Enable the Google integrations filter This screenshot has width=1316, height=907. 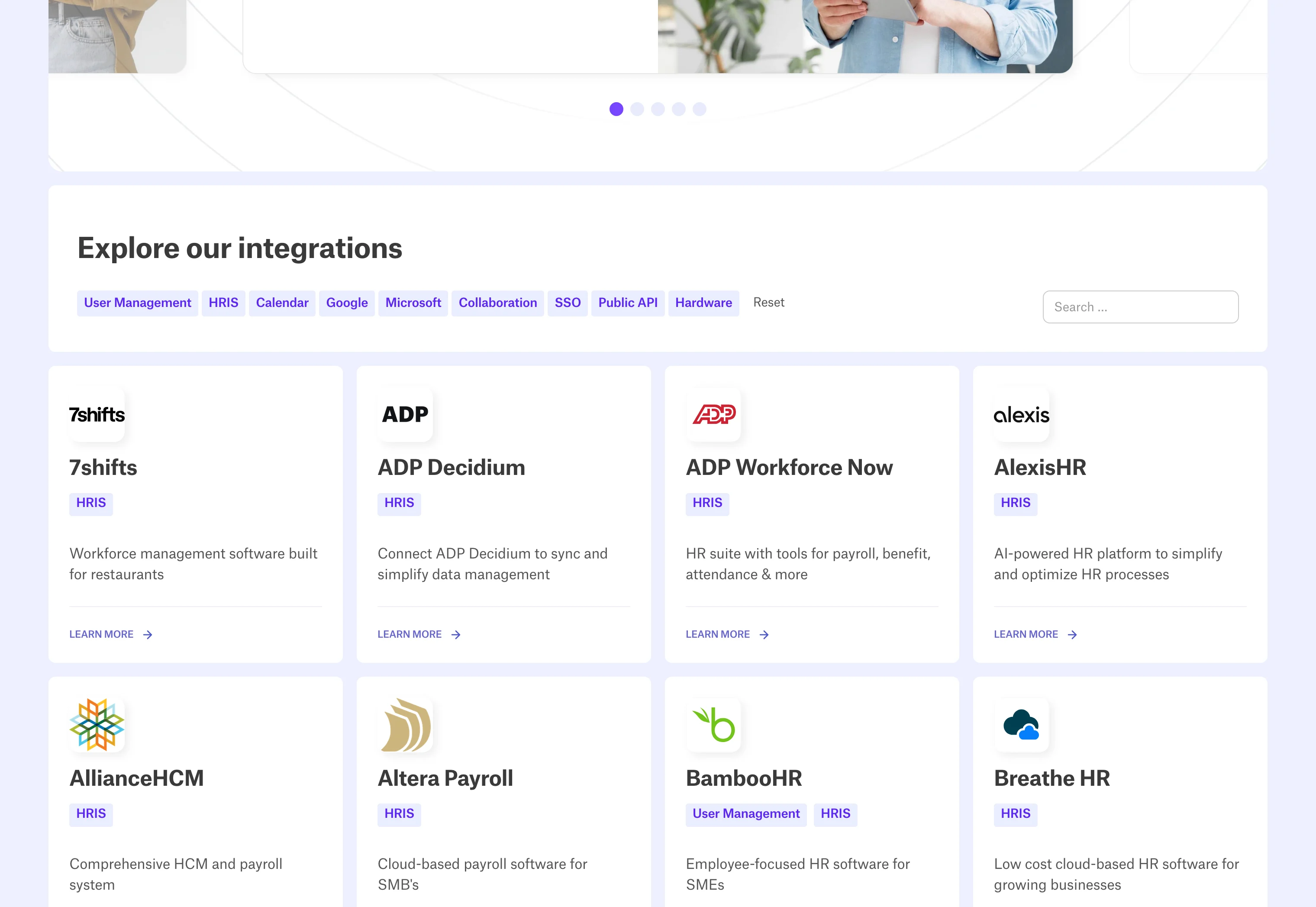[x=347, y=303]
